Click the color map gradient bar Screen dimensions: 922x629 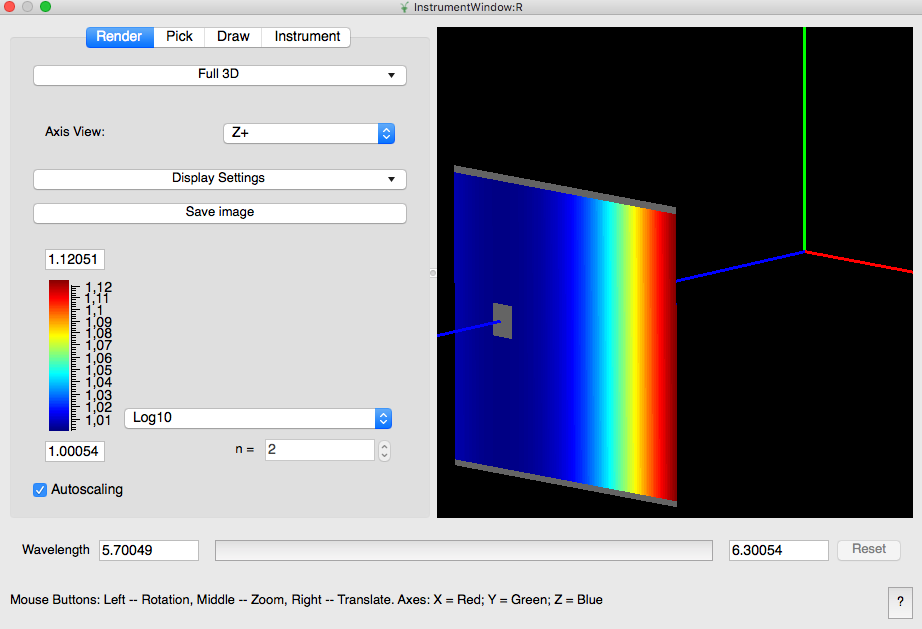coord(59,355)
